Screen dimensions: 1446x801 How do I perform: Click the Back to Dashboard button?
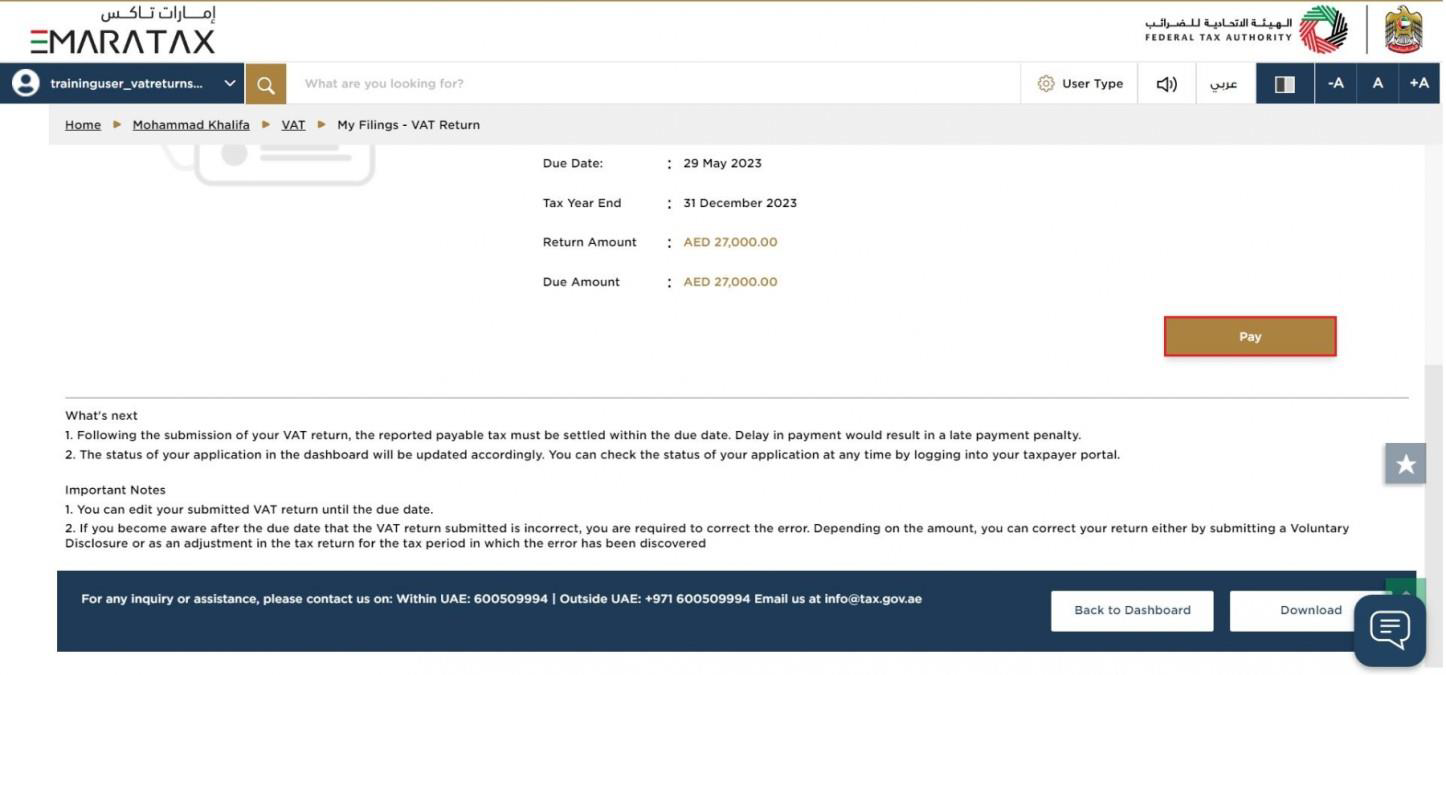(1132, 610)
